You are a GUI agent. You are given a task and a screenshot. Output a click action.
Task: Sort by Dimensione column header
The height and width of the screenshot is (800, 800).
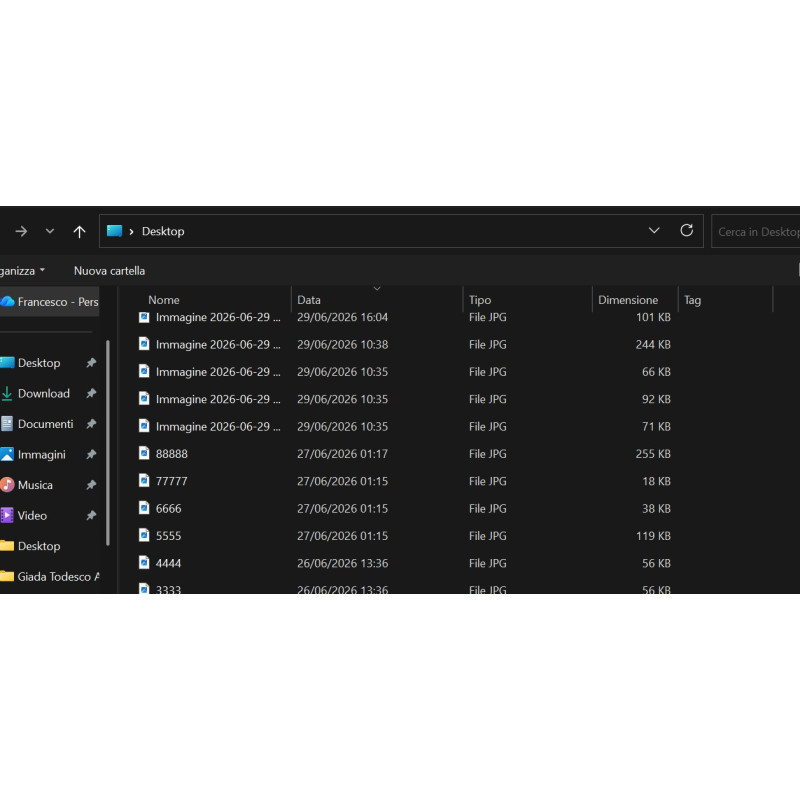click(x=628, y=300)
